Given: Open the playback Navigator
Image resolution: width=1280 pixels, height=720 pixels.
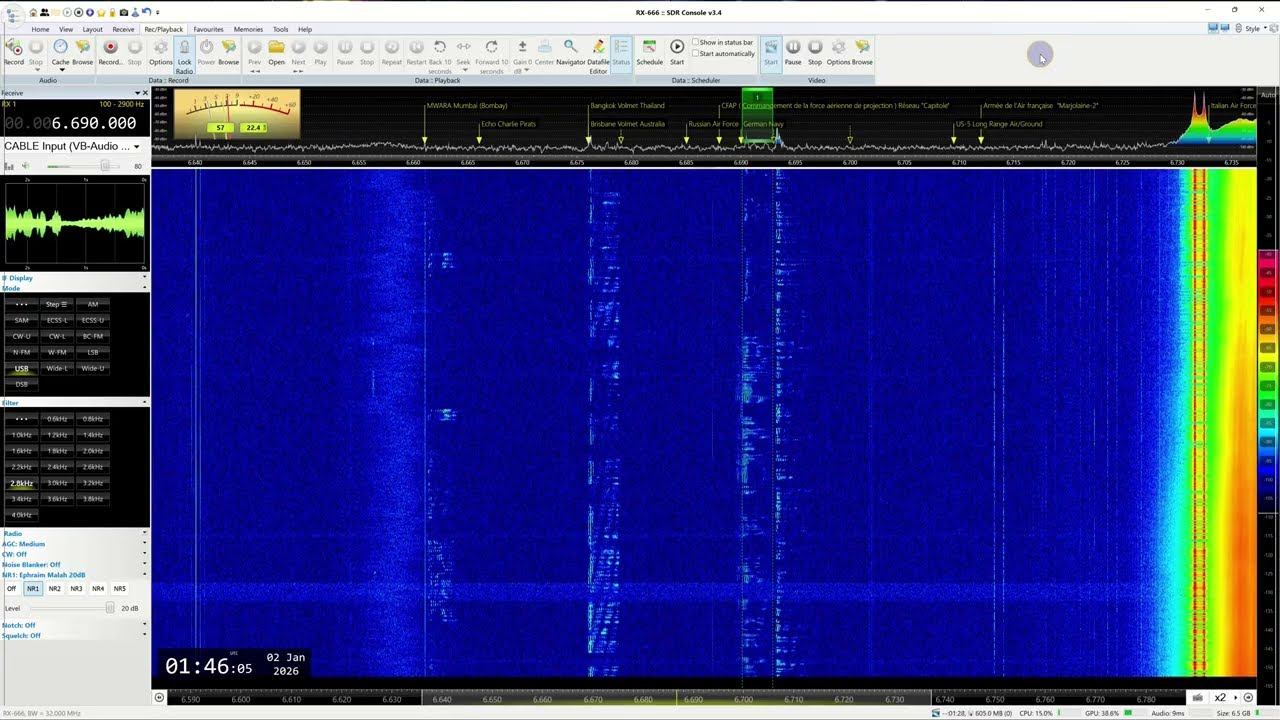Looking at the screenshot, I should coord(571,51).
